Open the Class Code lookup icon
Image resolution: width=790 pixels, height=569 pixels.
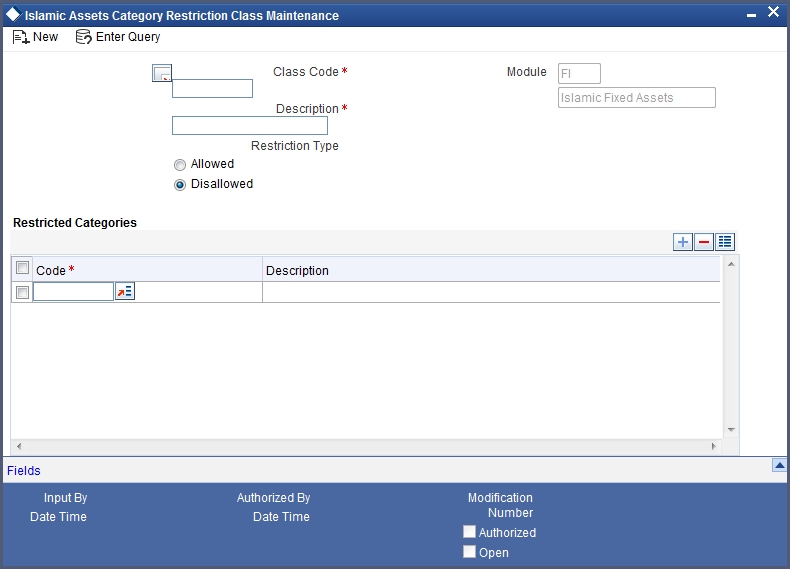(162, 73)
